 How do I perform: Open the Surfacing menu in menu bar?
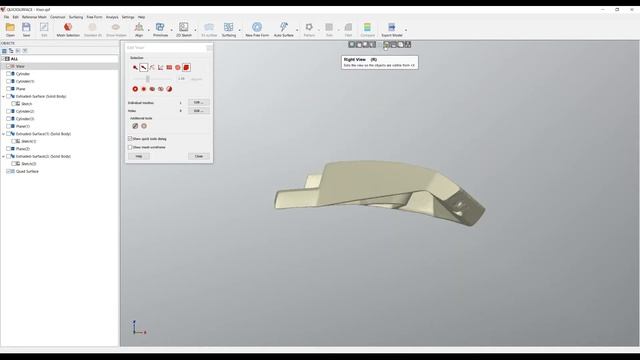click(76, 17)
